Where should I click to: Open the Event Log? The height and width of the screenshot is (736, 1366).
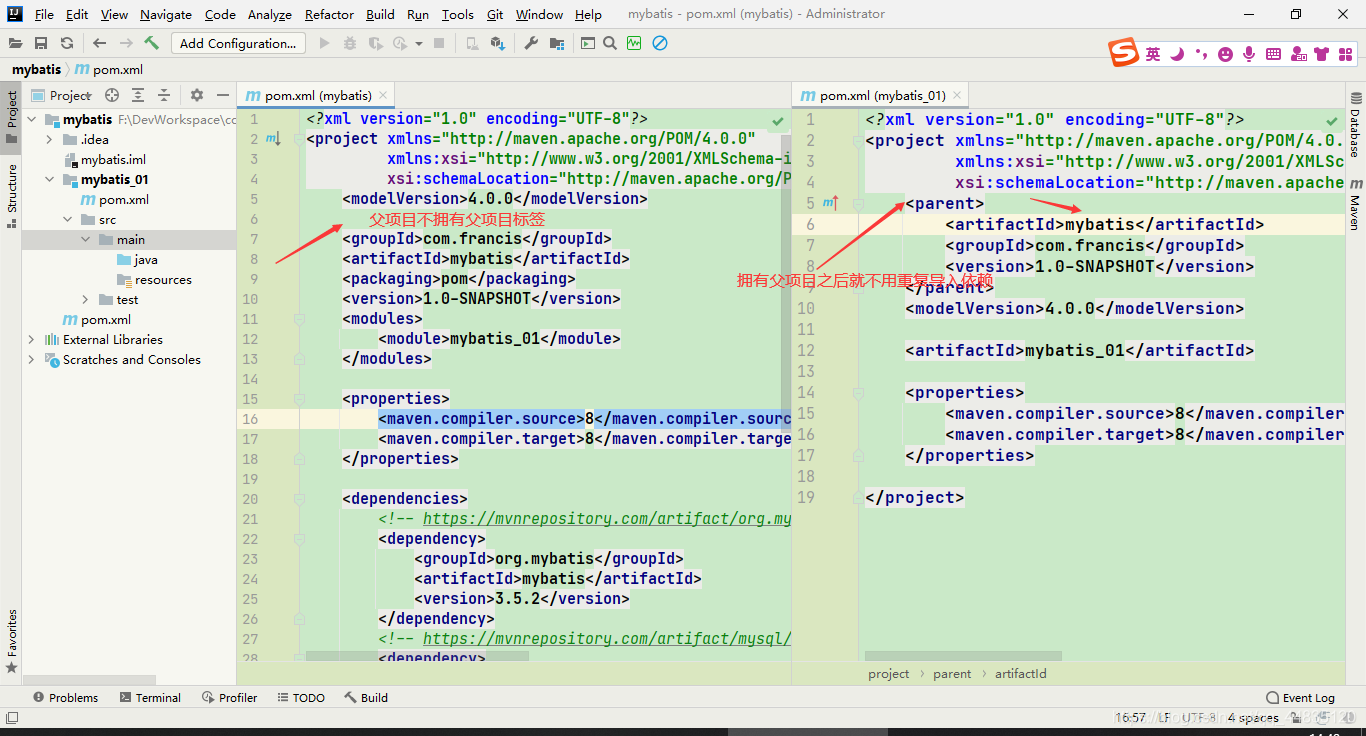pos(1300,697)
